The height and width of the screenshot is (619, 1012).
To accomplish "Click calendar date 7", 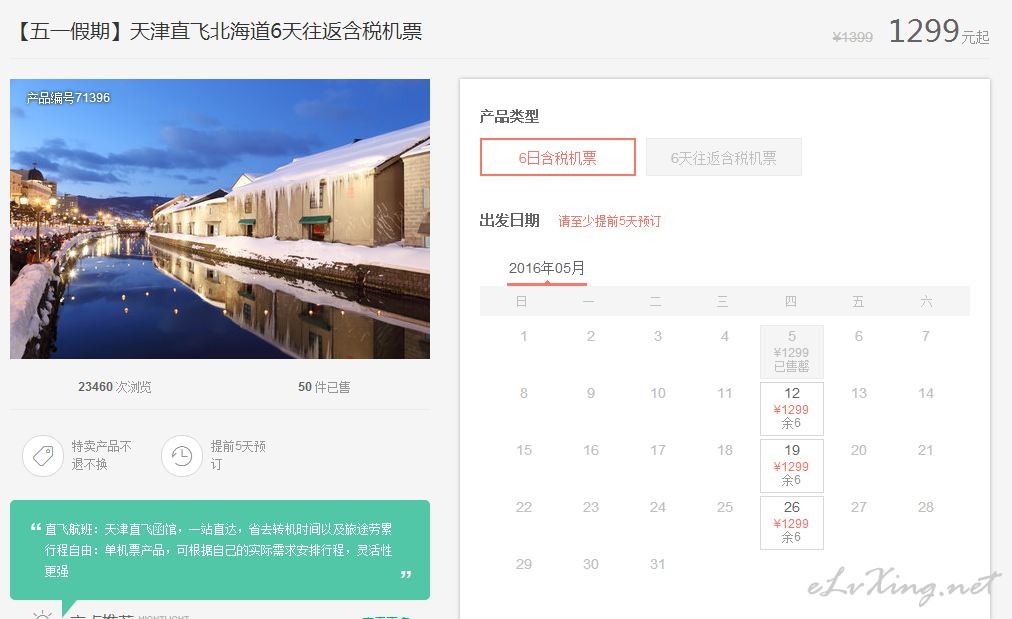I will (926, 336).
